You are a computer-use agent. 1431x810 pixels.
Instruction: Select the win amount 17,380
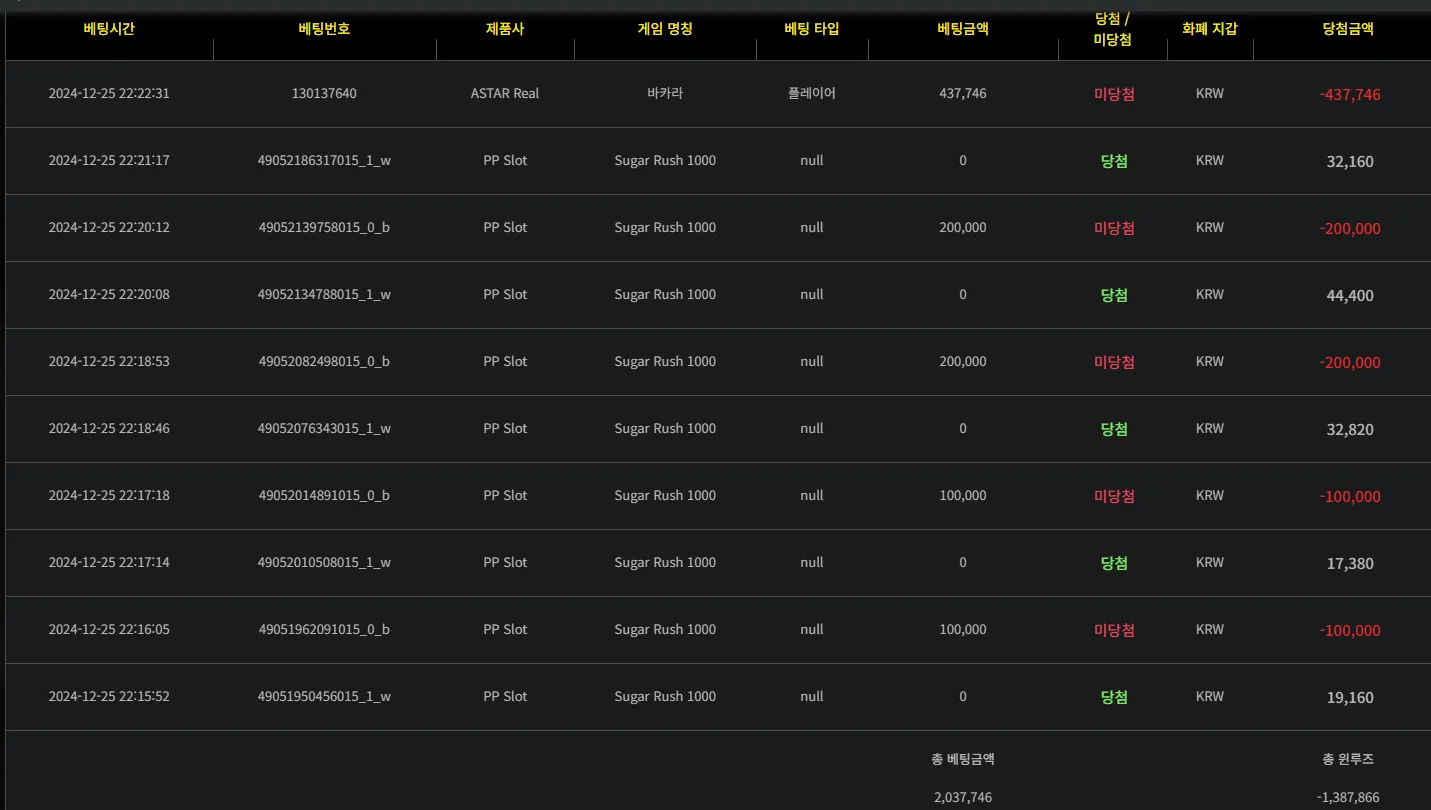coord(1350,563)
